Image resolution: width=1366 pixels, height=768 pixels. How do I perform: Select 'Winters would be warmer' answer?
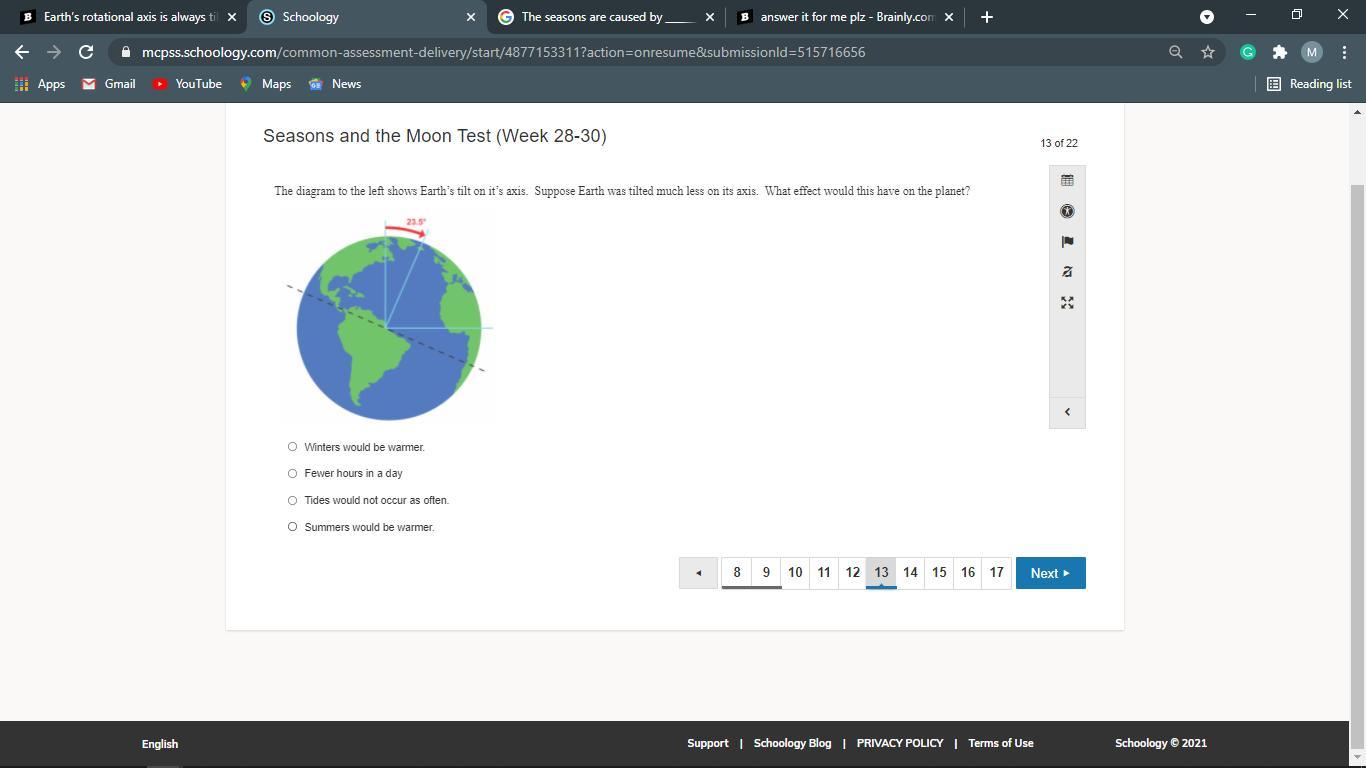292,447
